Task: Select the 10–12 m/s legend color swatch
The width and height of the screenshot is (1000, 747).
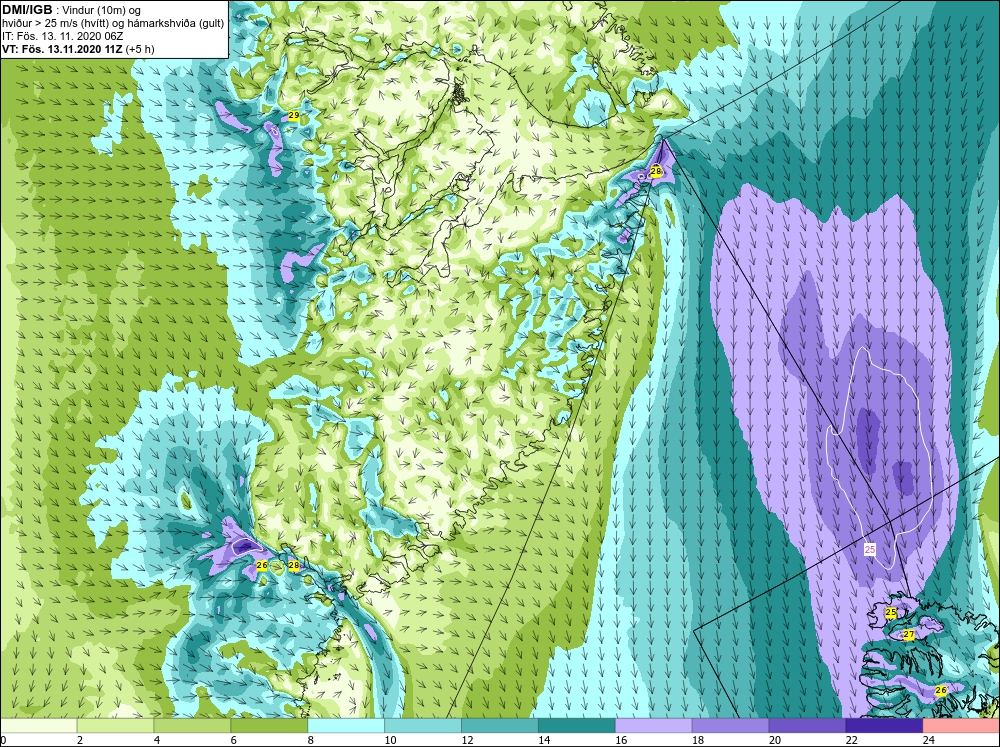Action: (423, 726)
